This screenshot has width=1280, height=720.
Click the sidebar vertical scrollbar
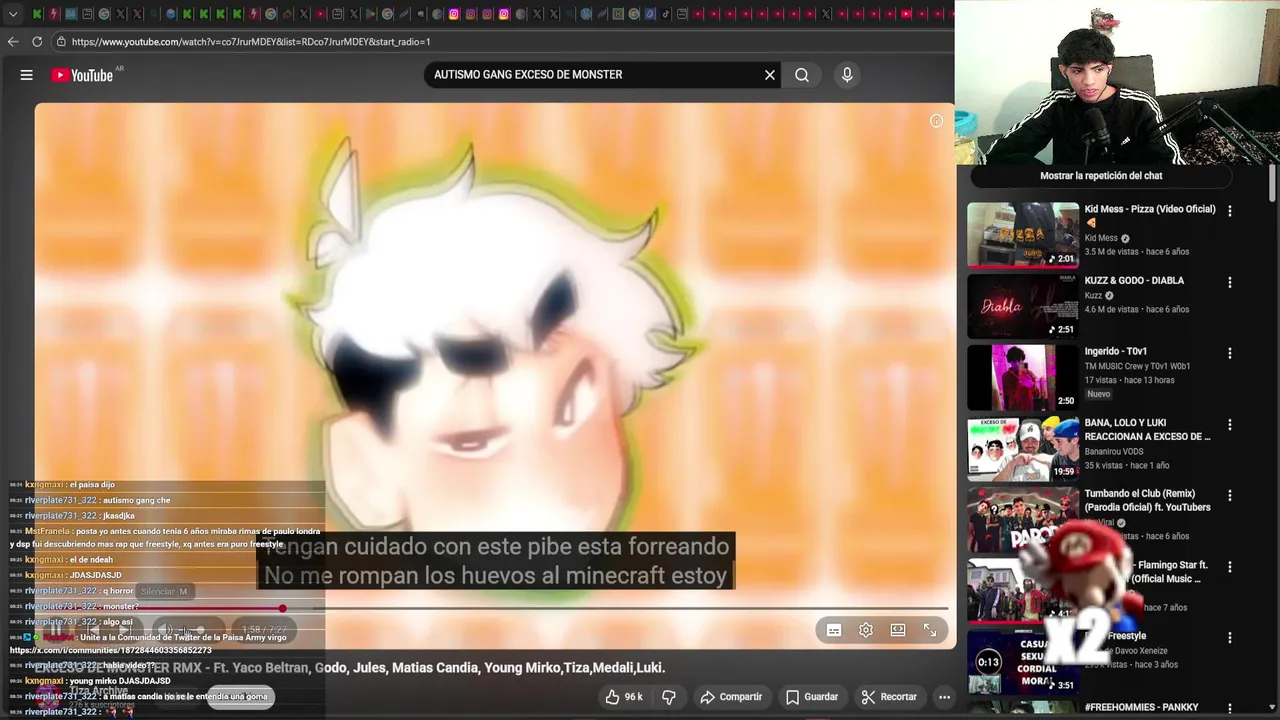point(1272,182)
